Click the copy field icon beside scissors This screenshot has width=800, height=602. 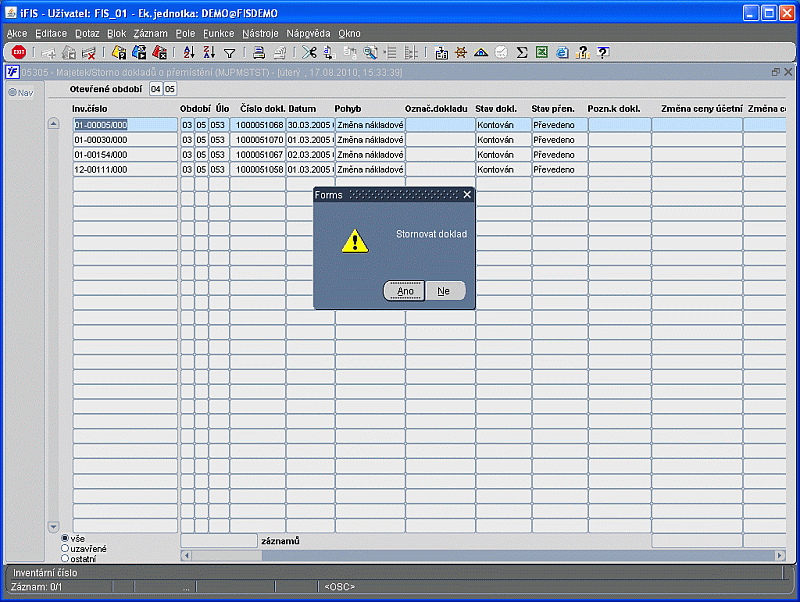pyautogui.click(x=329, y=52)
